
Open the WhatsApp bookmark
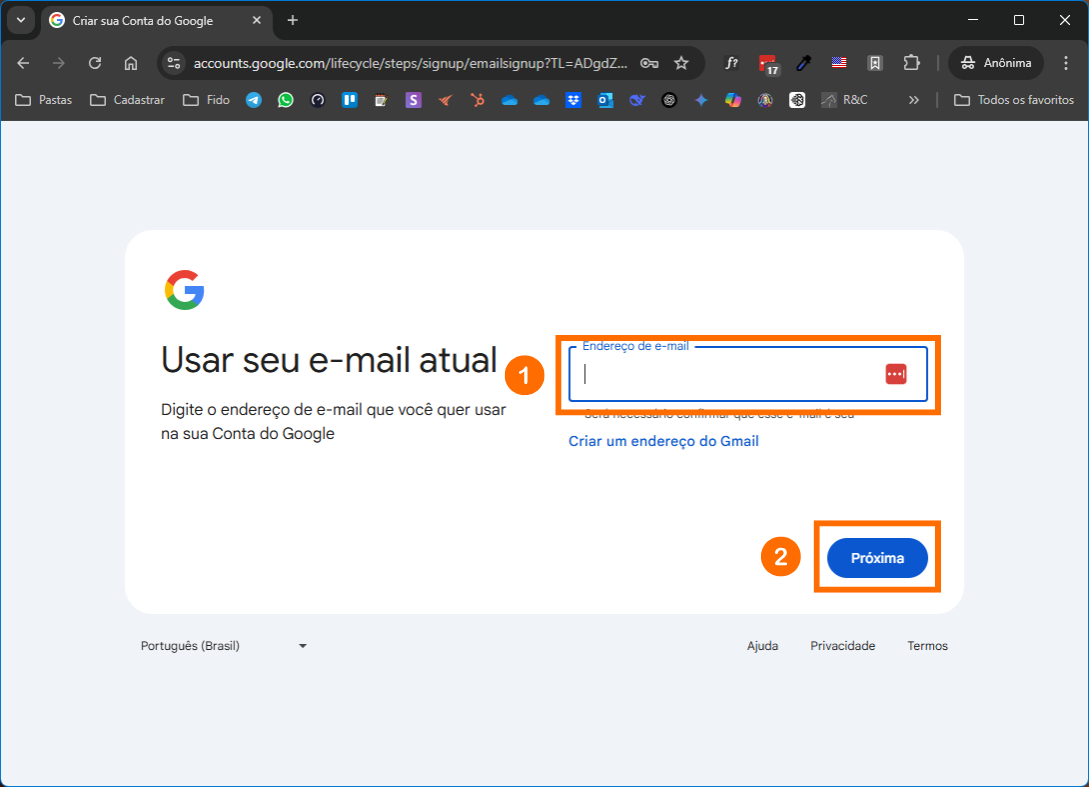[x=286, y=100]
